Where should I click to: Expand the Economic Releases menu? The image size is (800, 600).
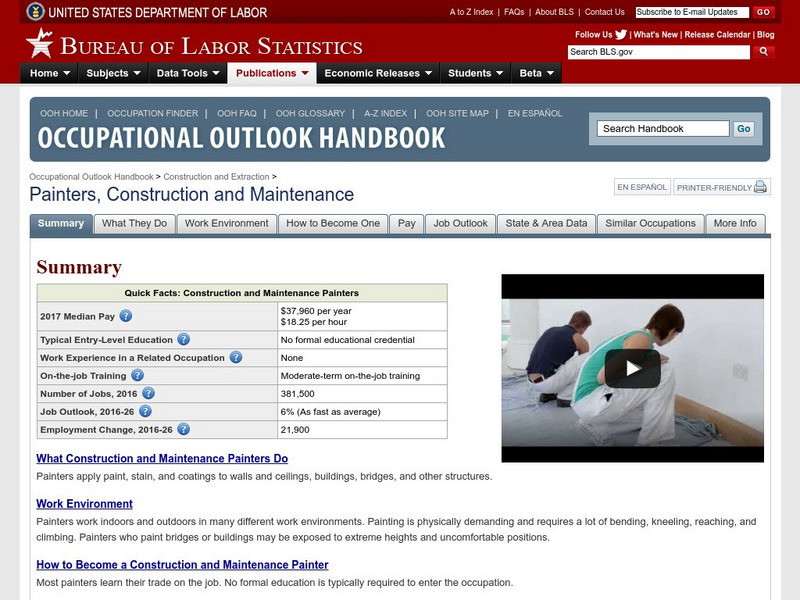point(378,73)
